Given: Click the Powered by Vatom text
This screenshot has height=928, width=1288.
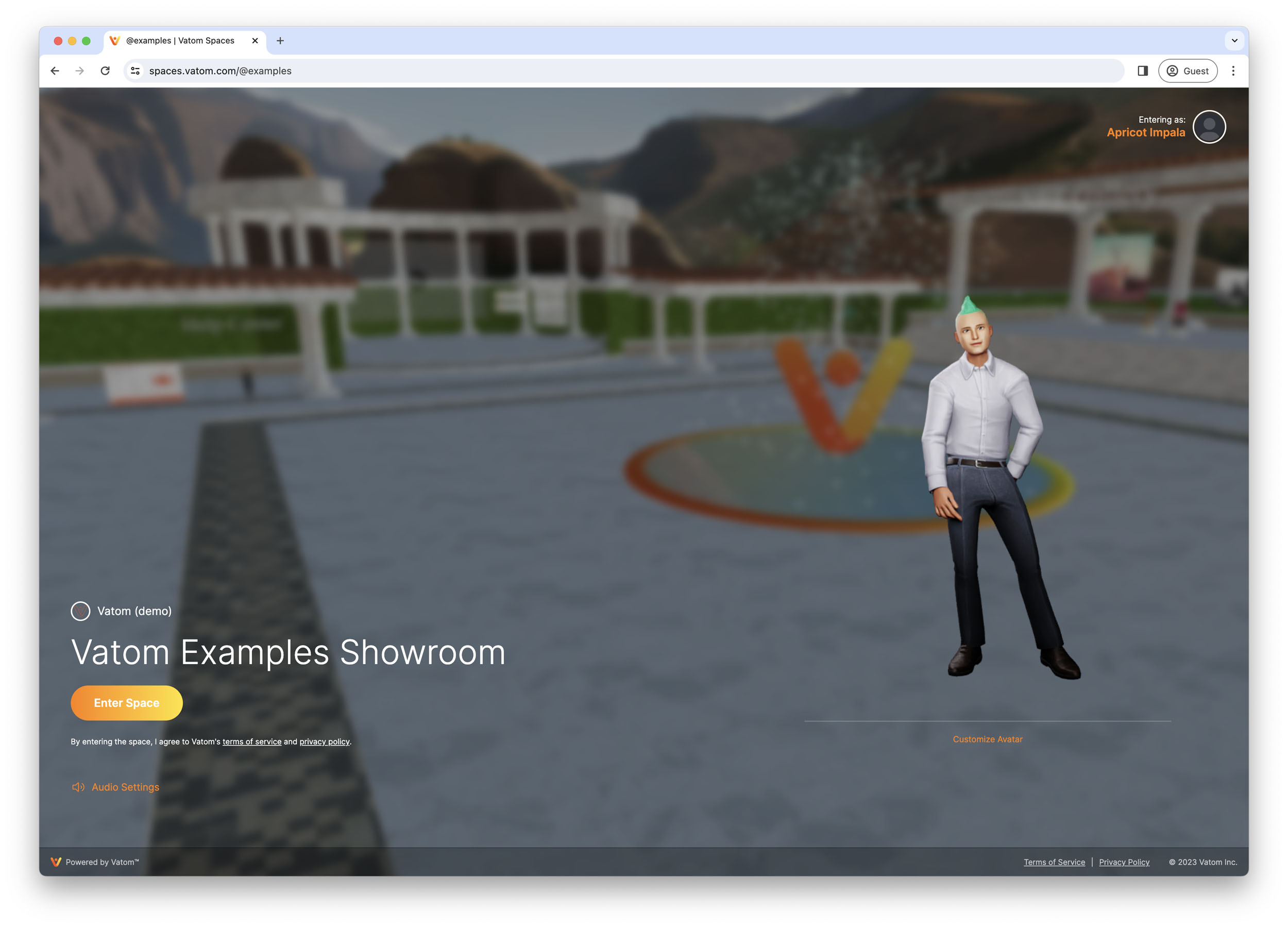Looking at the screenshot, I should tap(102, 862).
